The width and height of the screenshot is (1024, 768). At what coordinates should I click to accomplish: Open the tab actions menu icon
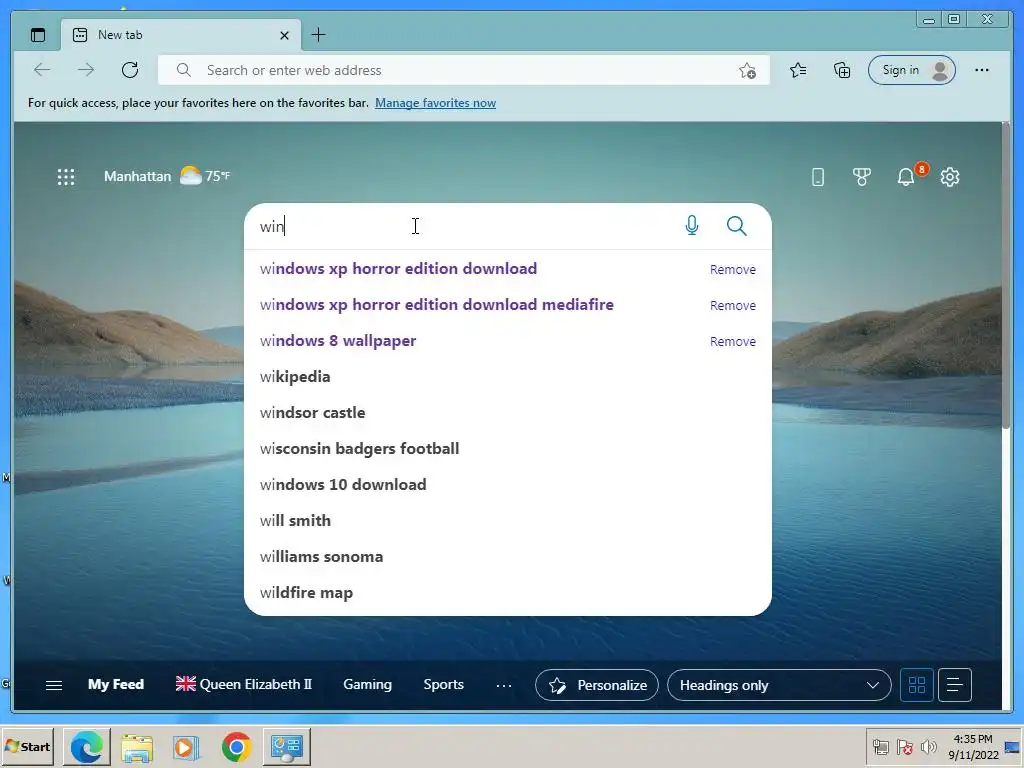click(x=38, y=35)
